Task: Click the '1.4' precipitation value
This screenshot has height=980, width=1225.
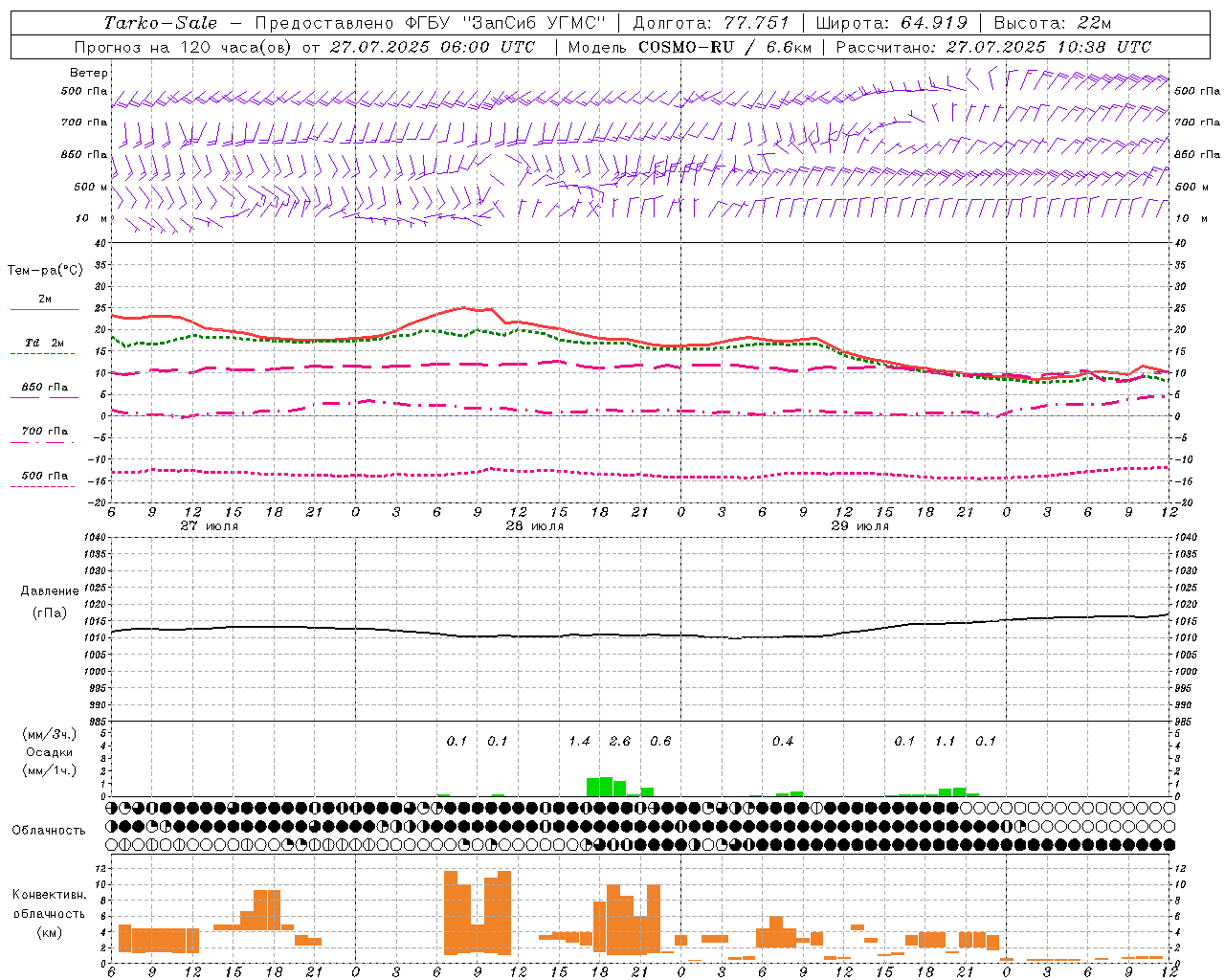Action: pyautogui.click(x=579, y=742)
